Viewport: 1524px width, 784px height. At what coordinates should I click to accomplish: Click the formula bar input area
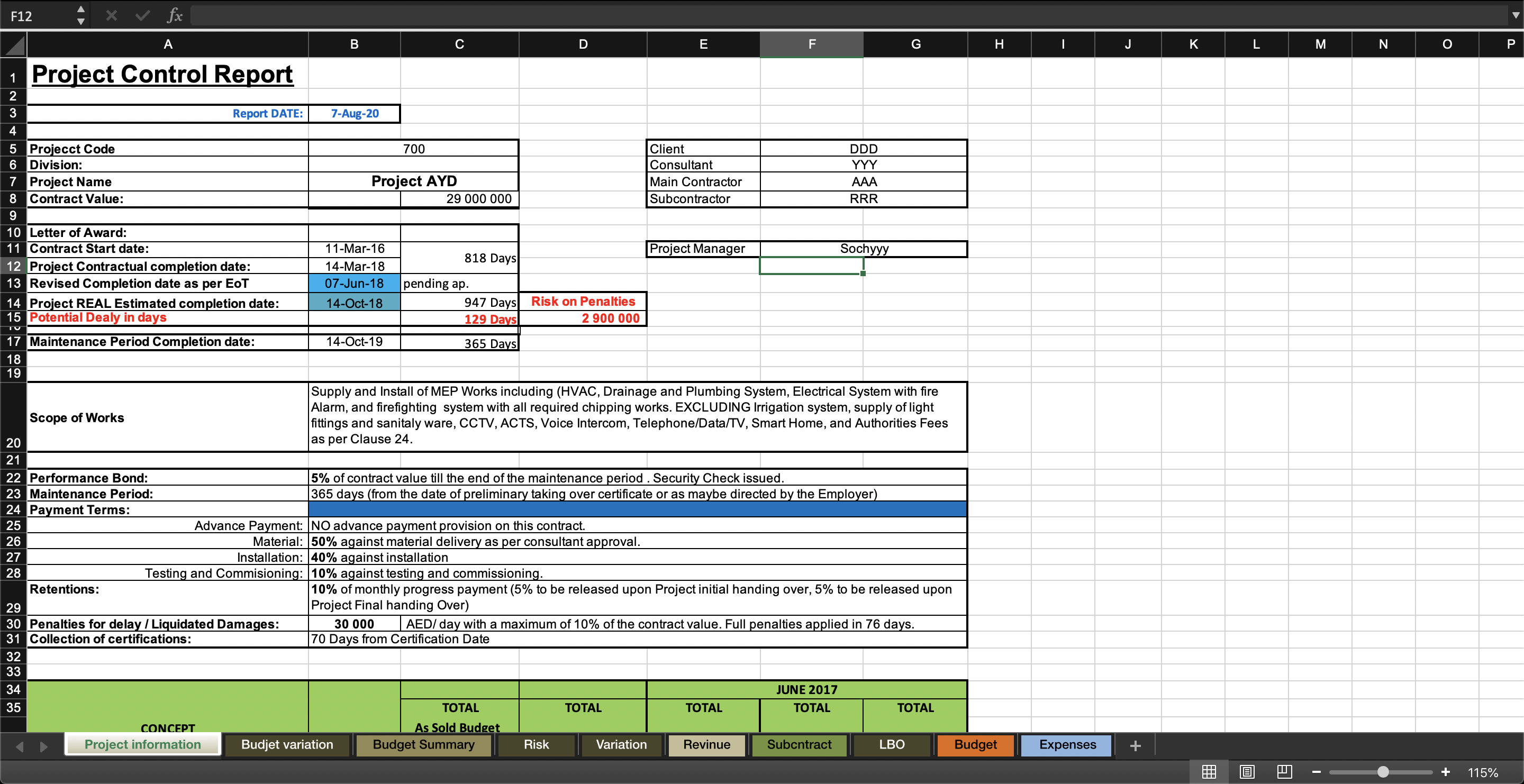click(x=849, y=15)
